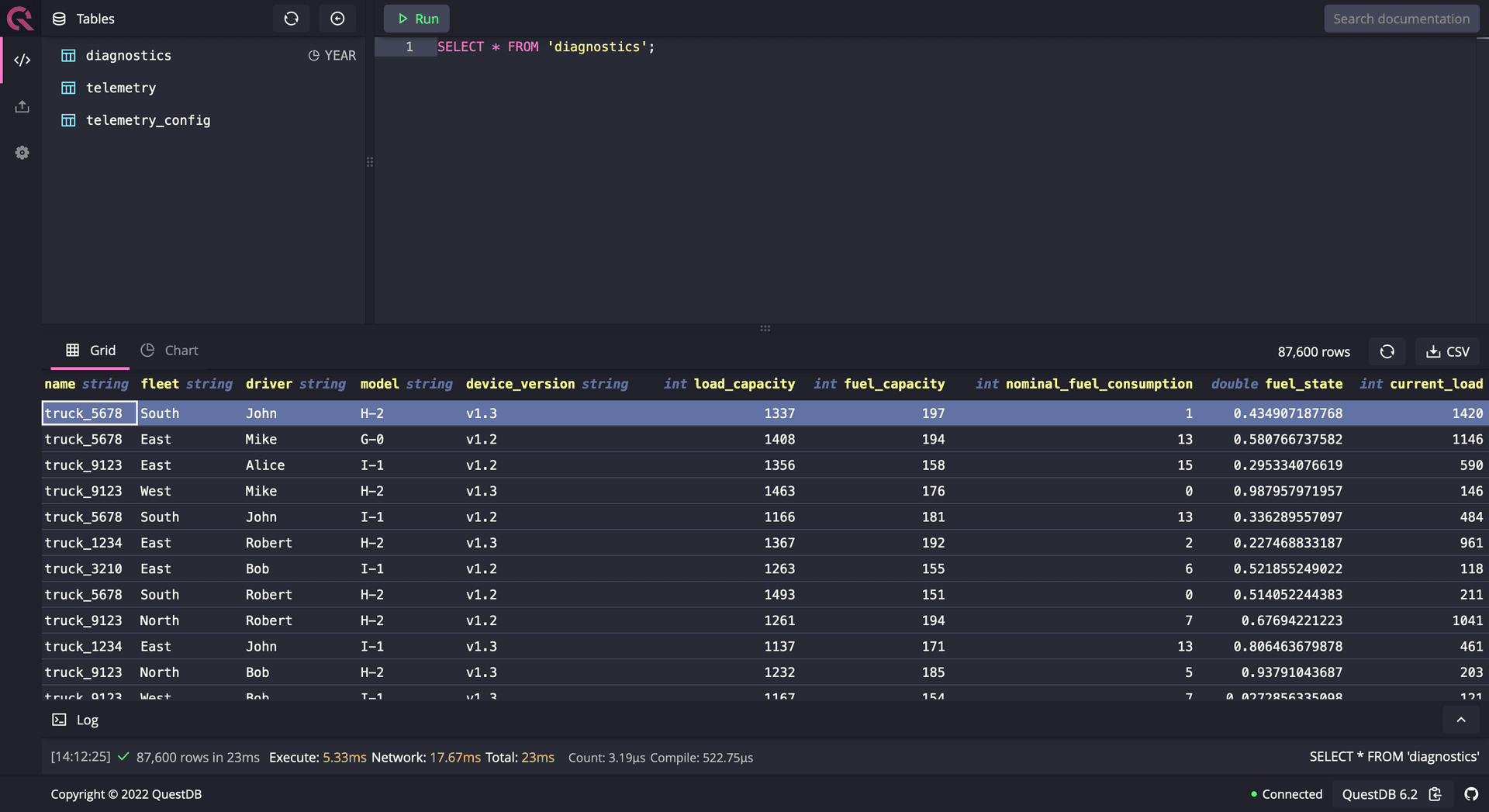Refresh the query results grid

click(x=1387, y=351)
